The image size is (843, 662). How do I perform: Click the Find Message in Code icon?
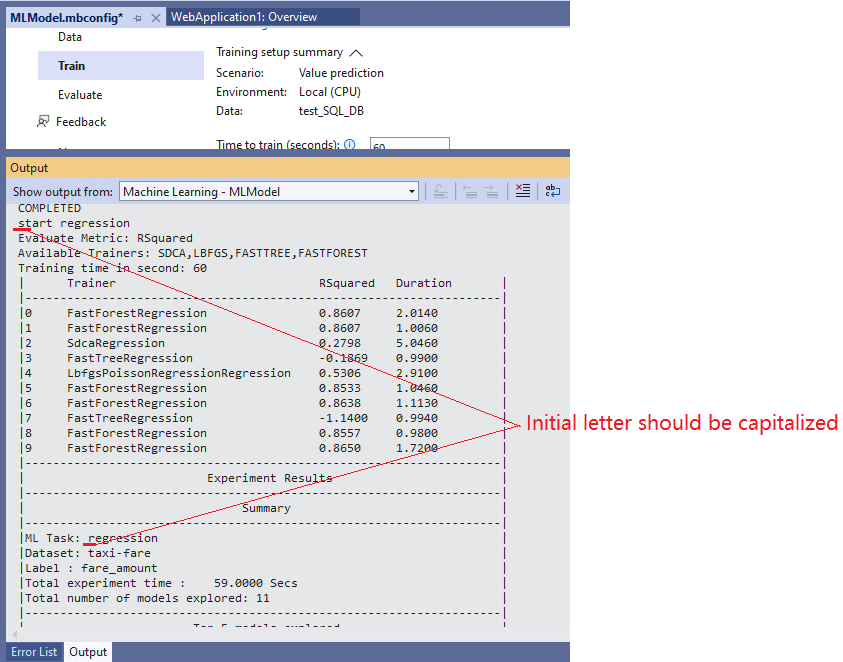click(x=440, y=191)
